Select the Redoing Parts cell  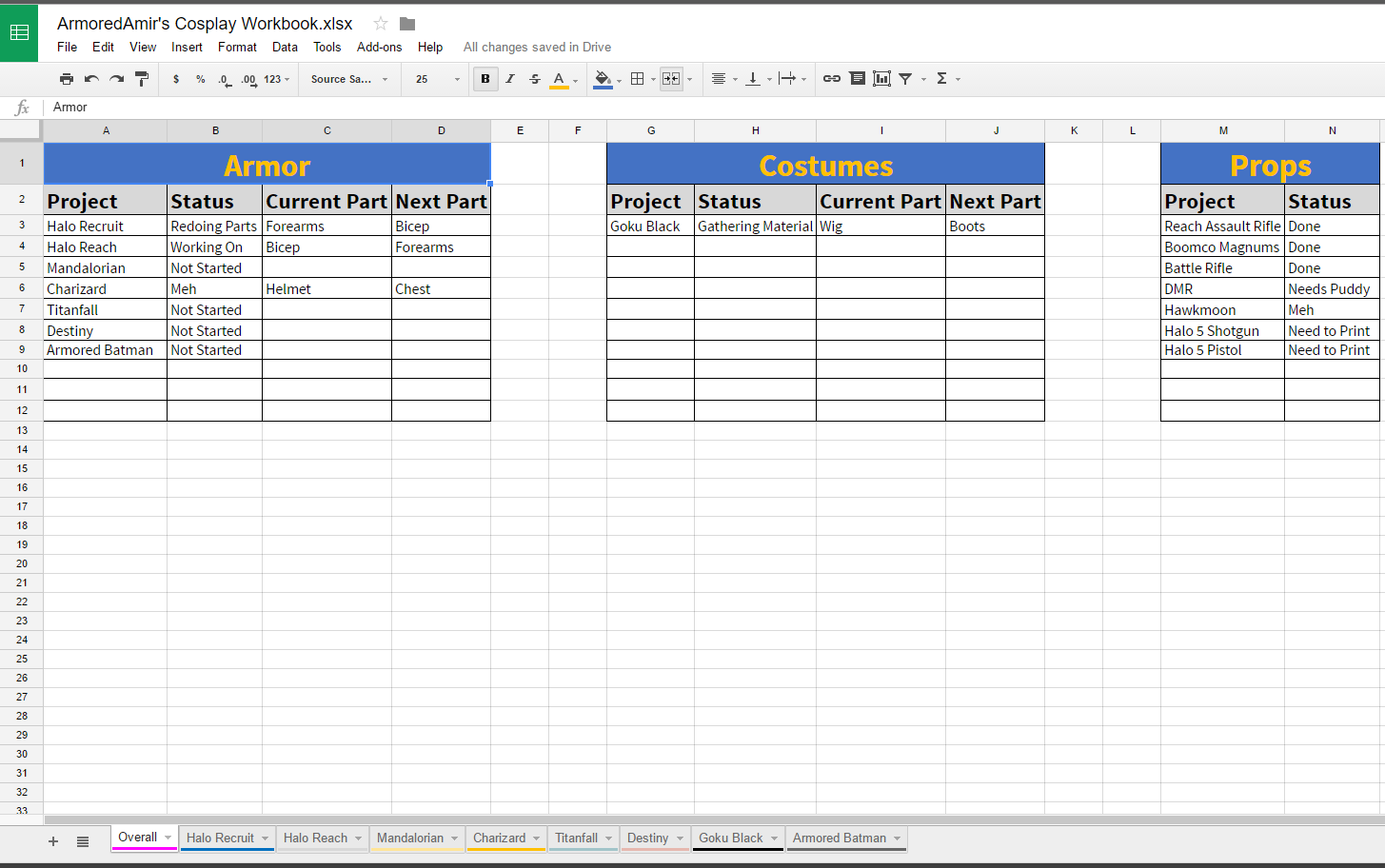pos(214,226)
